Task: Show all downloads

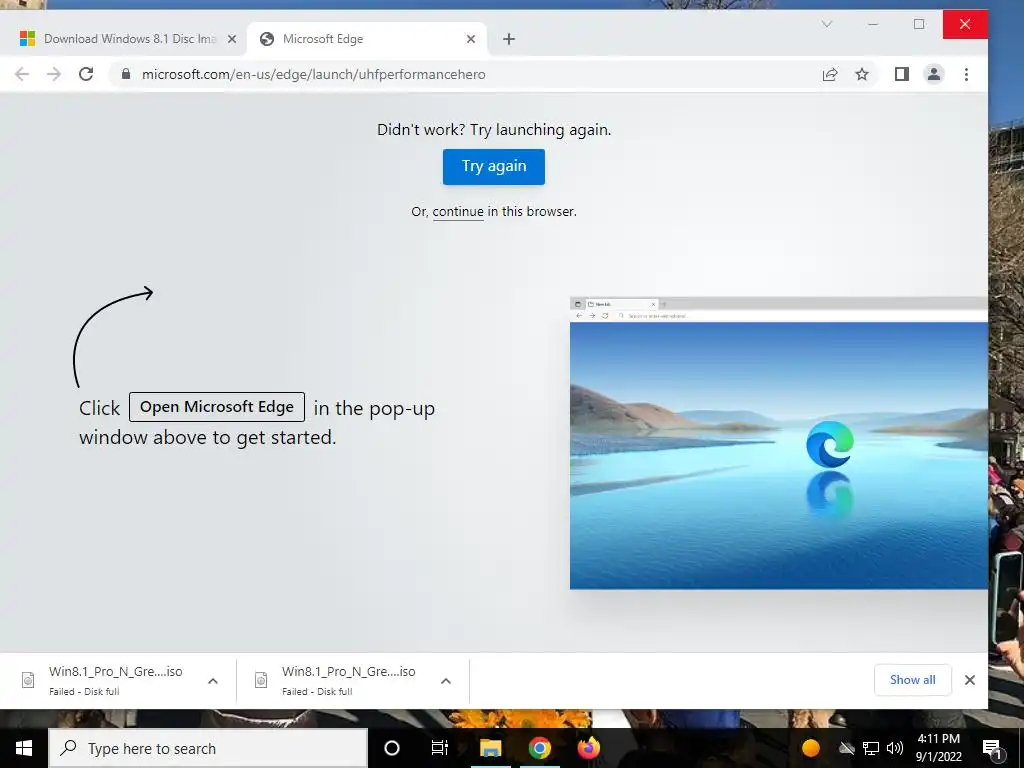Action: click(x=912, y=680)
